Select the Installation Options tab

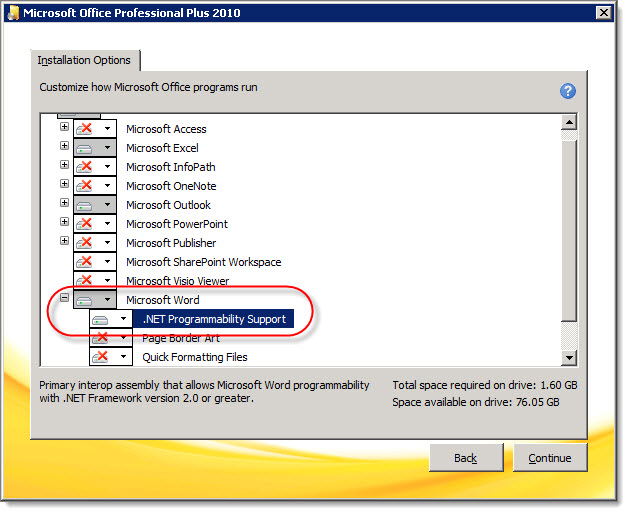[x=84, y=60]
